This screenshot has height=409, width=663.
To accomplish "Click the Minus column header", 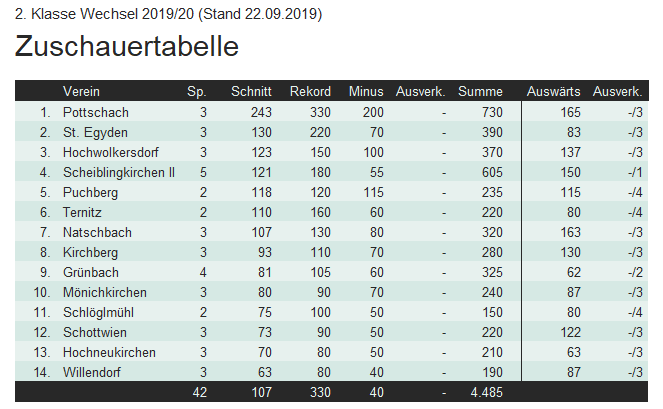I will coord(366,91).
